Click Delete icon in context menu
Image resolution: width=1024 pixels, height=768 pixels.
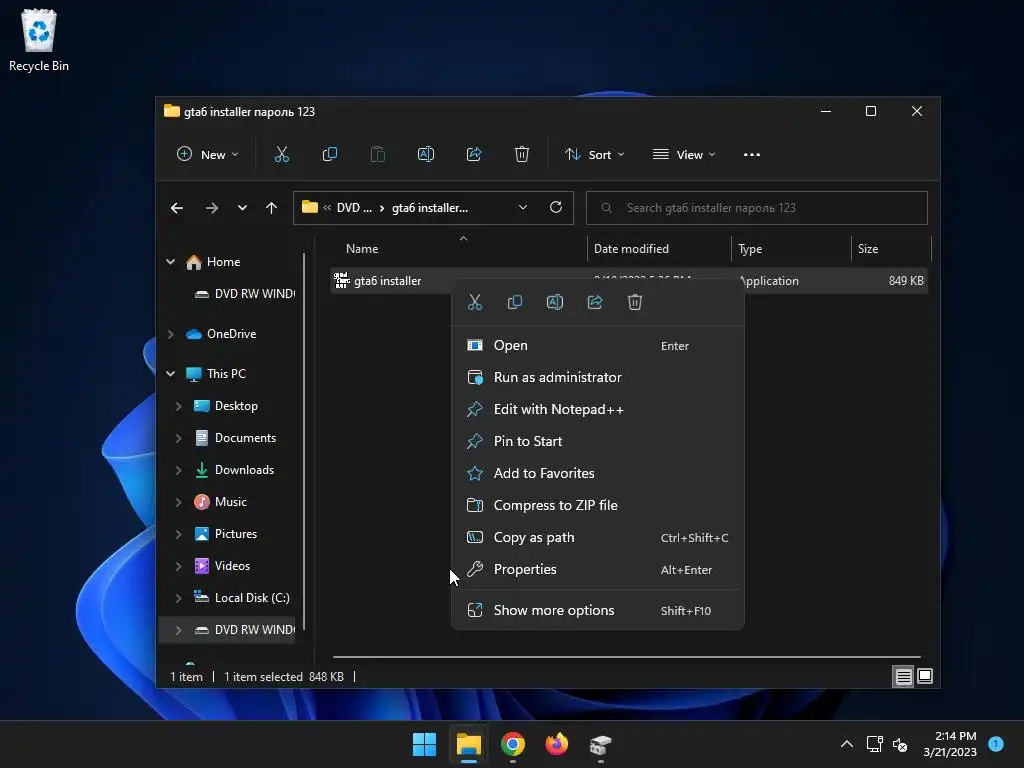(635, 302)
